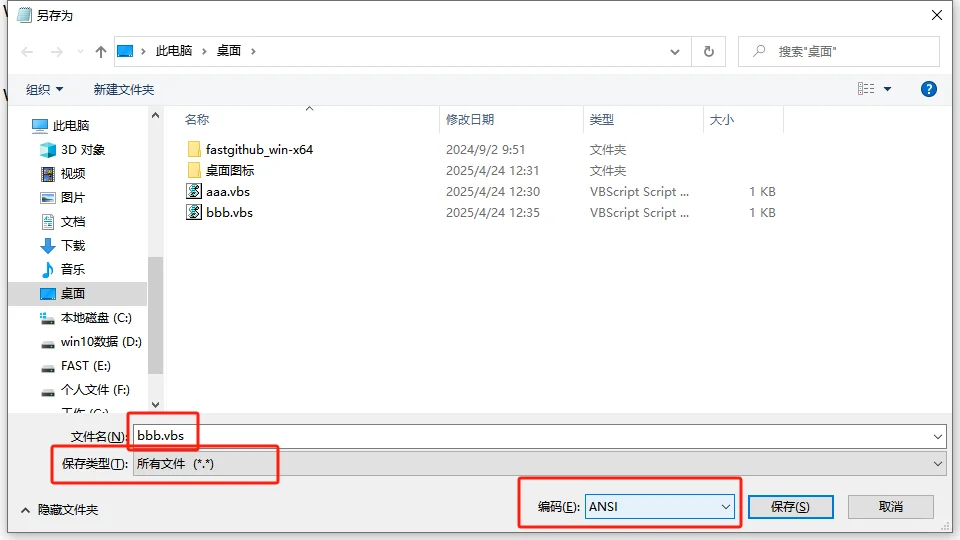This screenshot has width=960, height=540.
Task: Select the 桌面图标 folder
Action: click(x=230, y=170)
